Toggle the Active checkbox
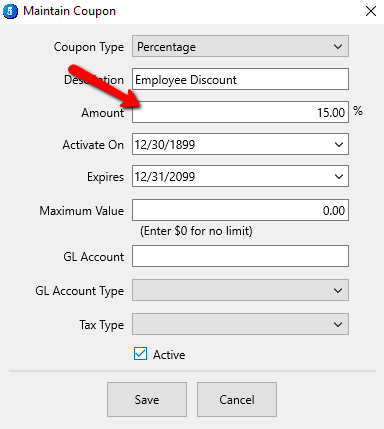 140,354
